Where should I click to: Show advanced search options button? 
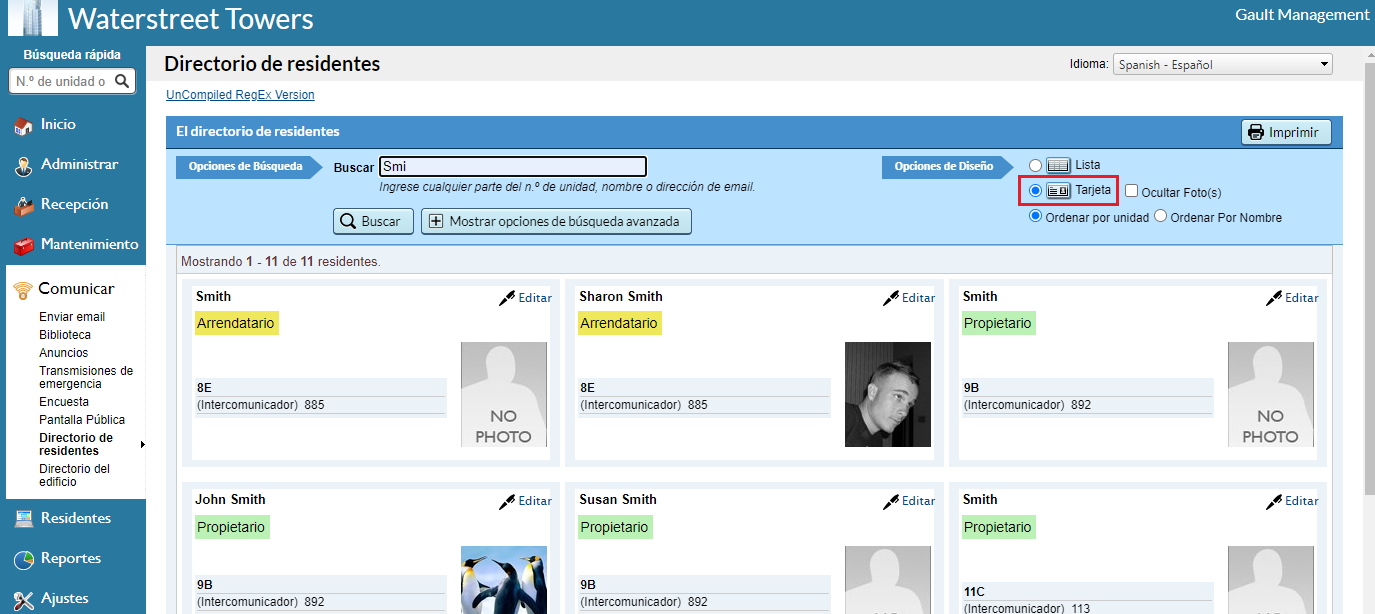tap(556, 221)
